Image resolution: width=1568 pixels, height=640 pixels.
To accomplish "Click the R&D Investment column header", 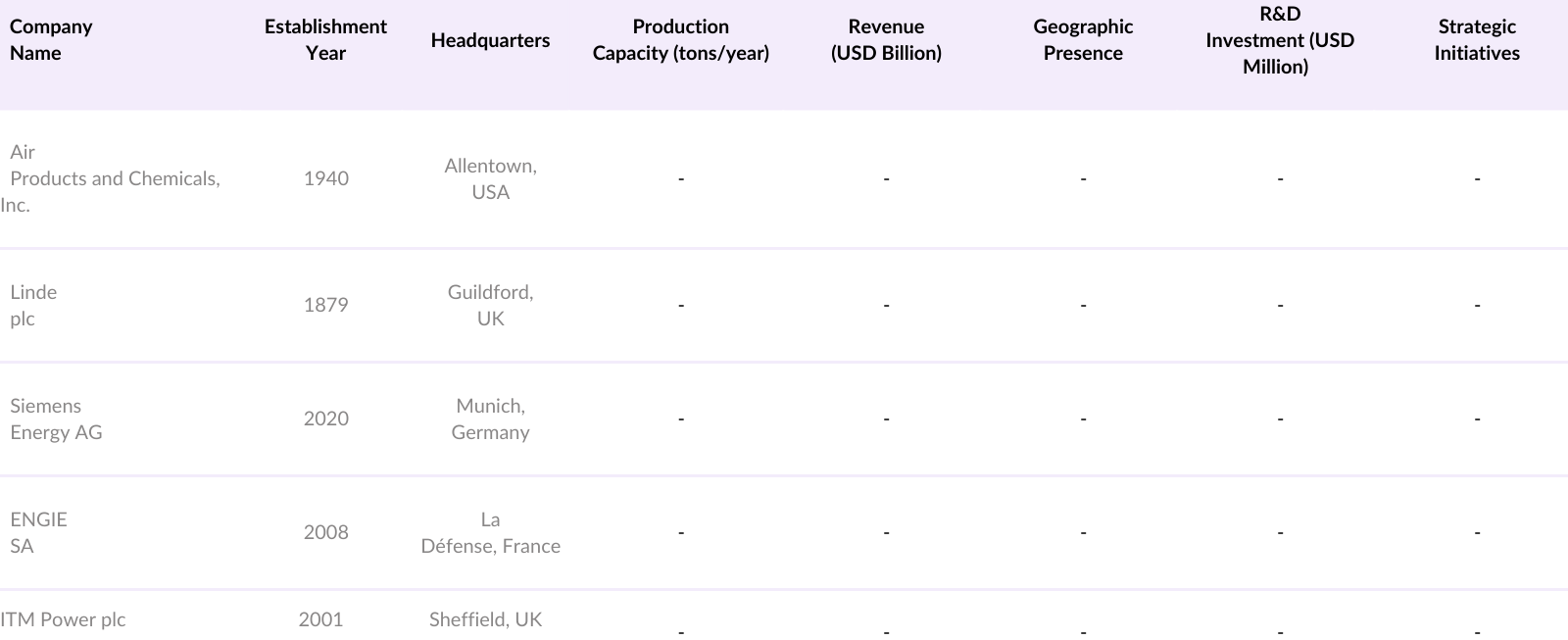I will coord(1279,40).
